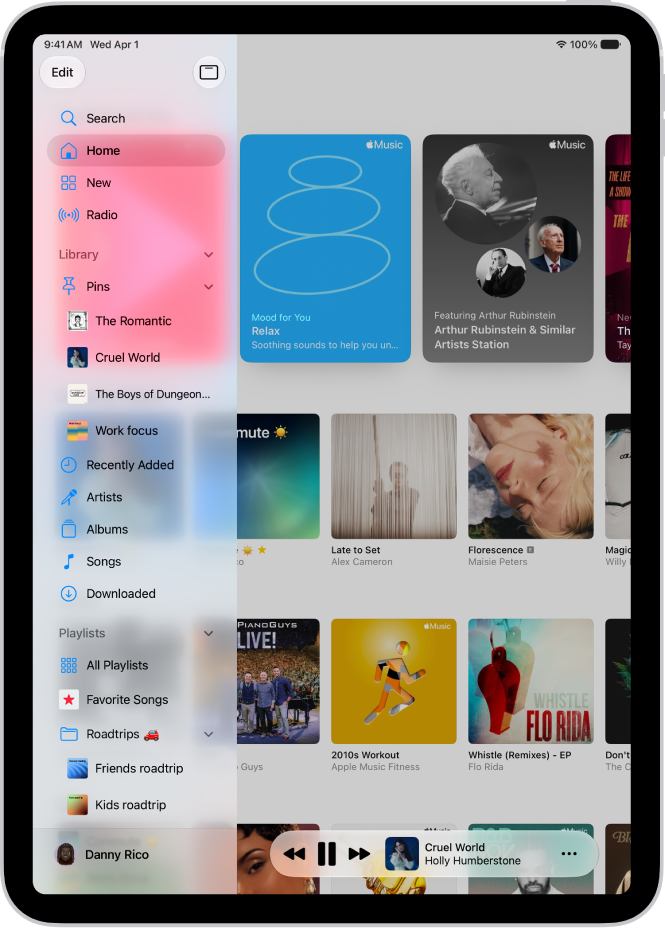Open All Playlists
The height and width of the screenshot is (931, 665).
coord(136,666)
